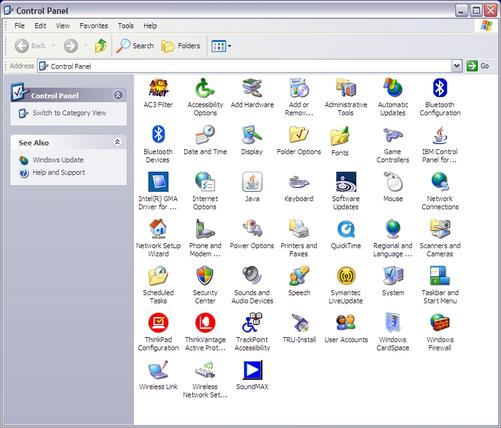This screenshot has width=501, height=428.
Task: Open Automatic Updates settings
Action: (393, 97)
